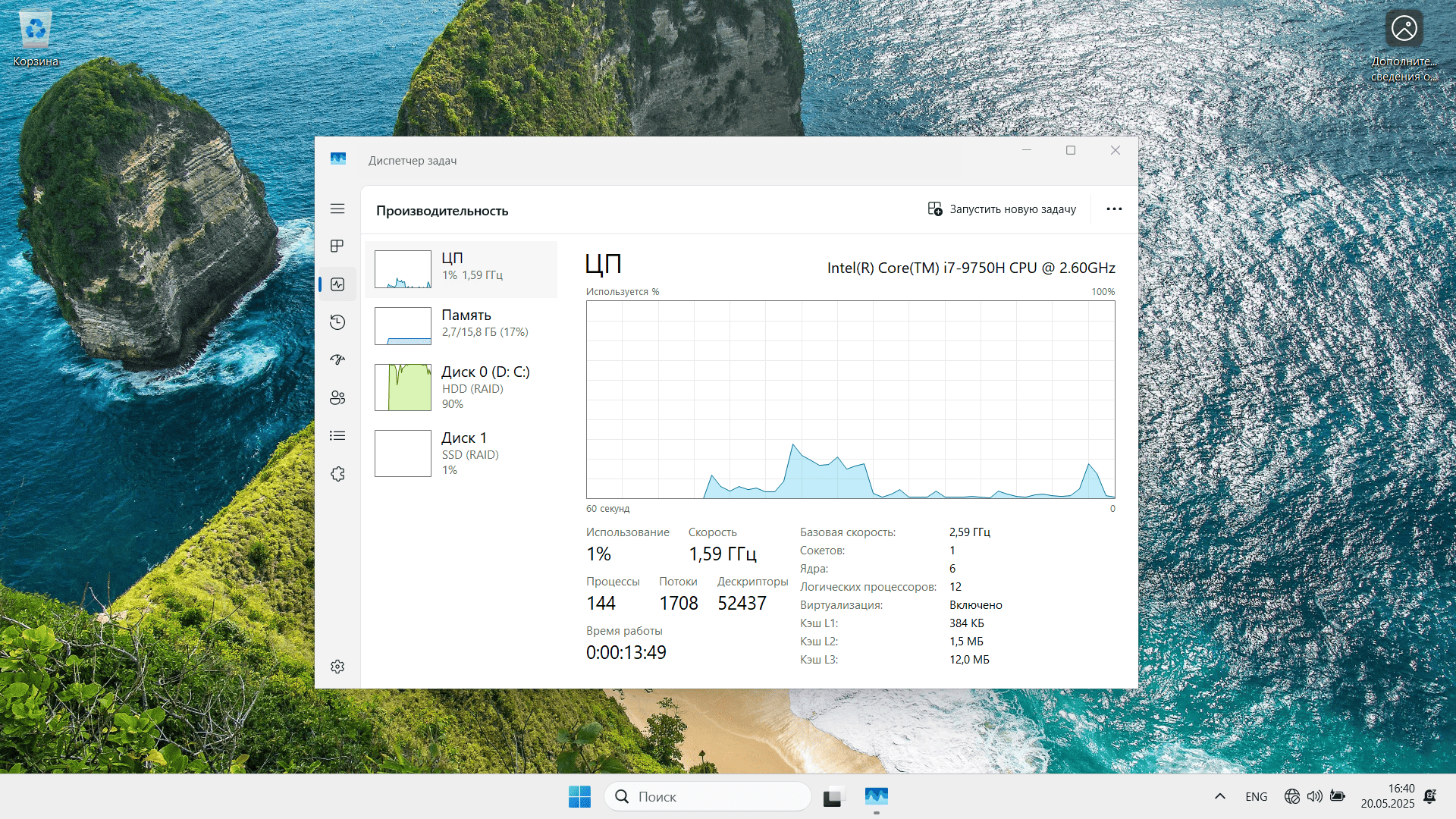Viewport: 1456px width, 819px height.
Task: Click the base speed value 2,59 ГГц
Action: point(970,532)
